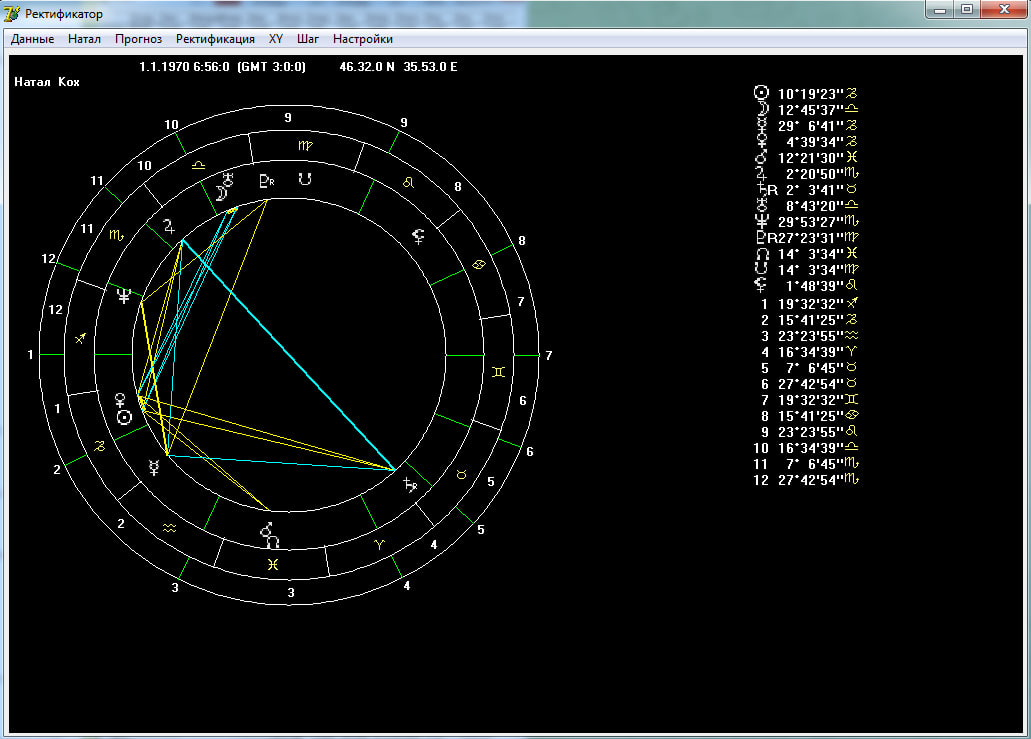Click the Mercury glyph in the chart wheel
Viewport: 1031px width, 739px height.
point(153,467)
